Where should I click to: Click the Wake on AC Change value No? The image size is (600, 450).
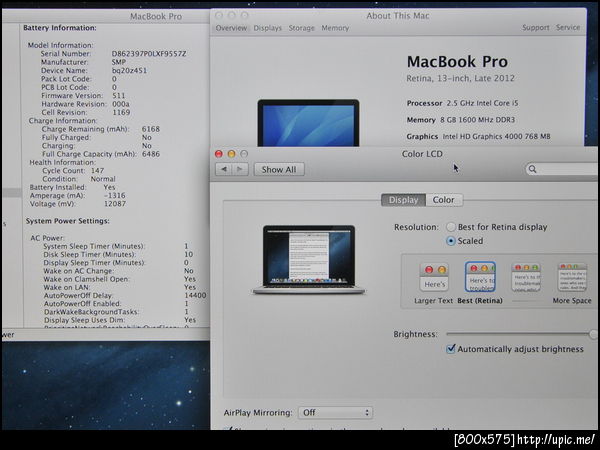pos(189,271)
